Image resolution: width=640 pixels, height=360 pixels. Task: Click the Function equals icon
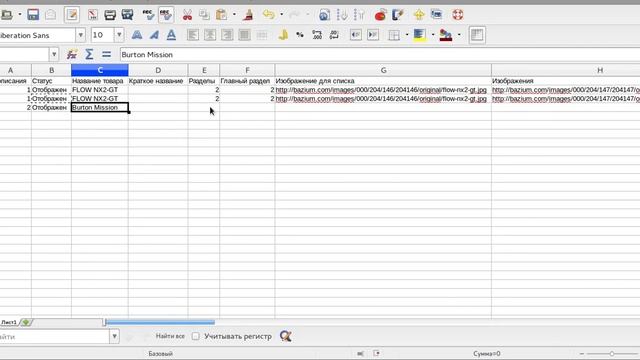click(106, 55)
